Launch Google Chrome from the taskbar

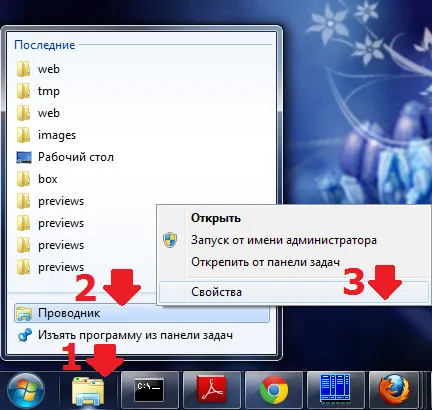tap(273, 390)
